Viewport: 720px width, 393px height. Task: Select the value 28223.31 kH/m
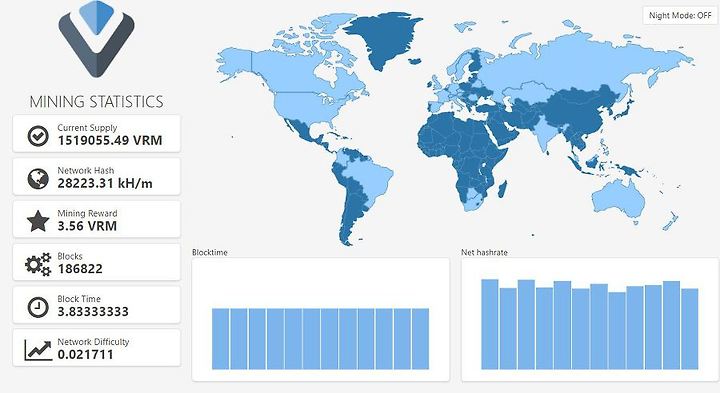[x=105, y=183]
